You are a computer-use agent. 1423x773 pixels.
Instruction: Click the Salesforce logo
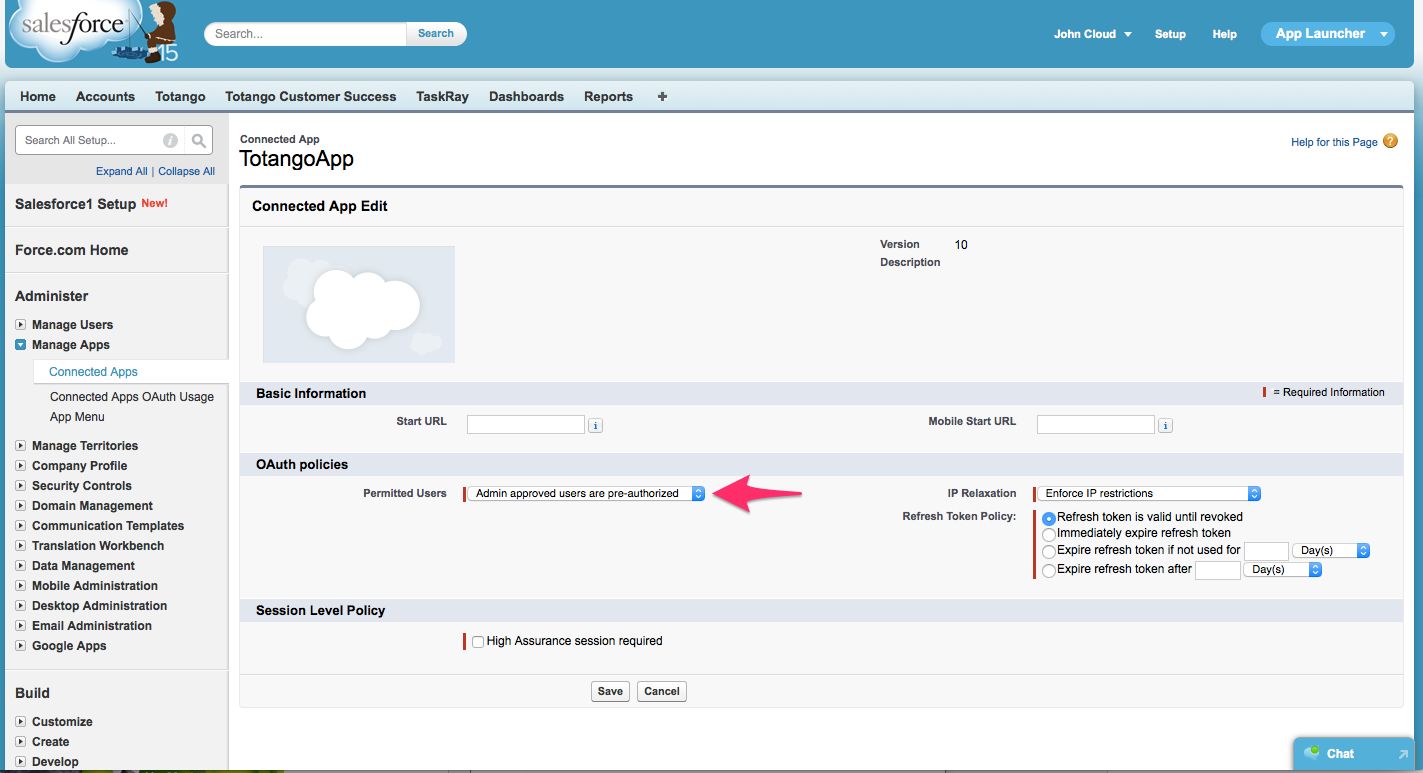(x=93, y=30)
